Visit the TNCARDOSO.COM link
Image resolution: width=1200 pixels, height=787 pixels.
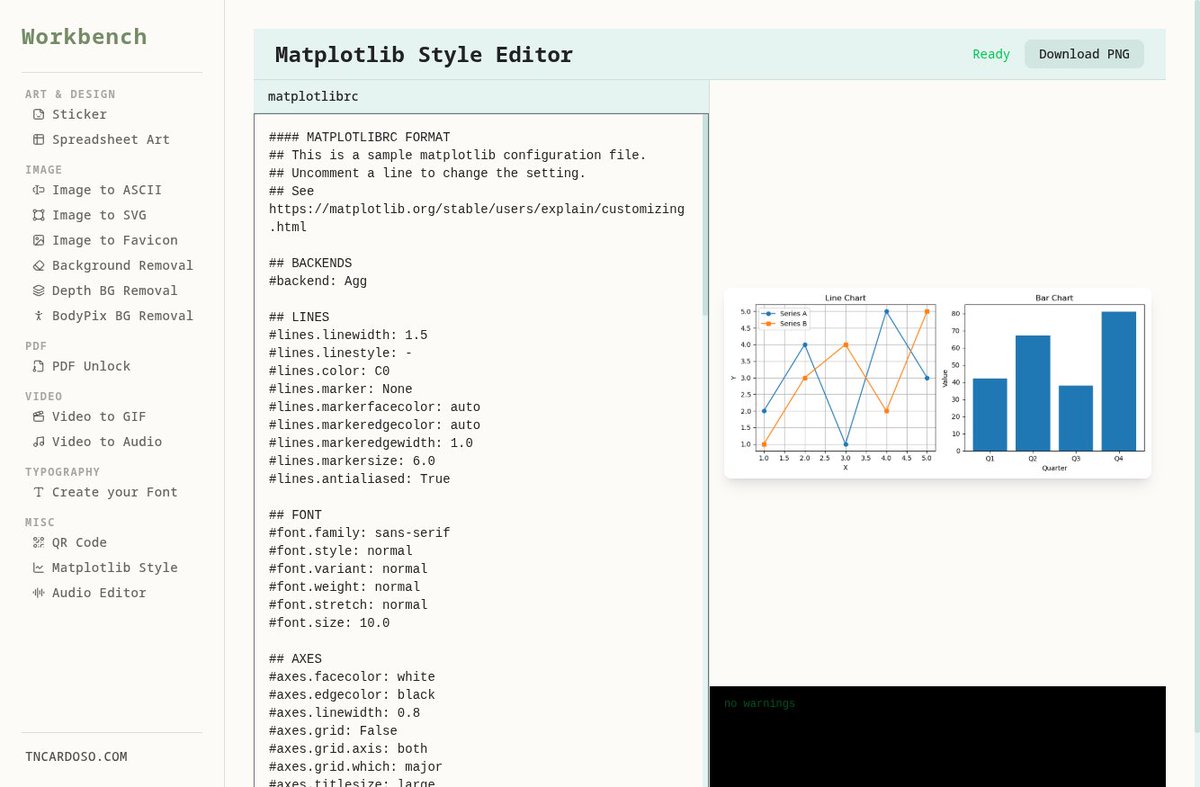pos(76,757)
